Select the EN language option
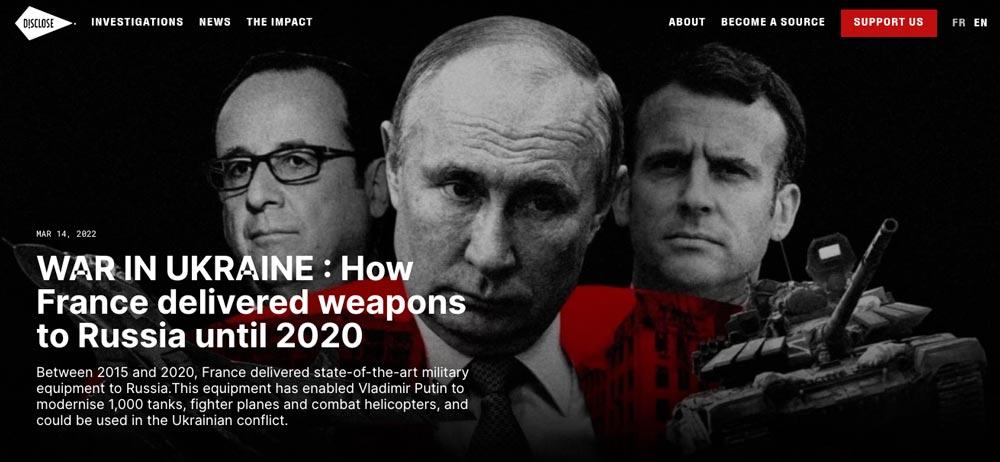The image size is (1000, 462). pos(980,22)
